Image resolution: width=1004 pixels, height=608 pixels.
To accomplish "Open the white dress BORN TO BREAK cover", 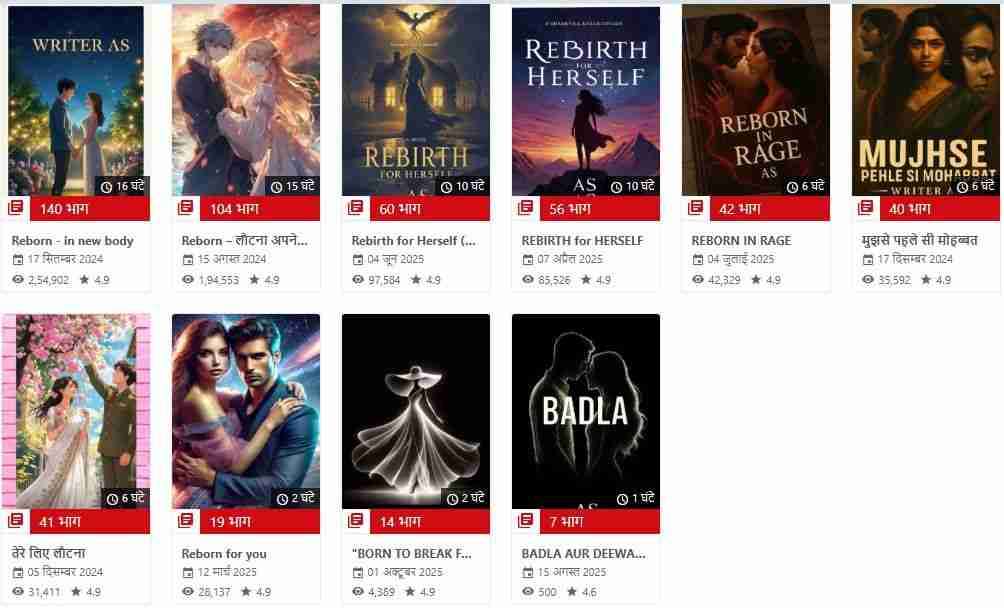I will pos(416,412).
